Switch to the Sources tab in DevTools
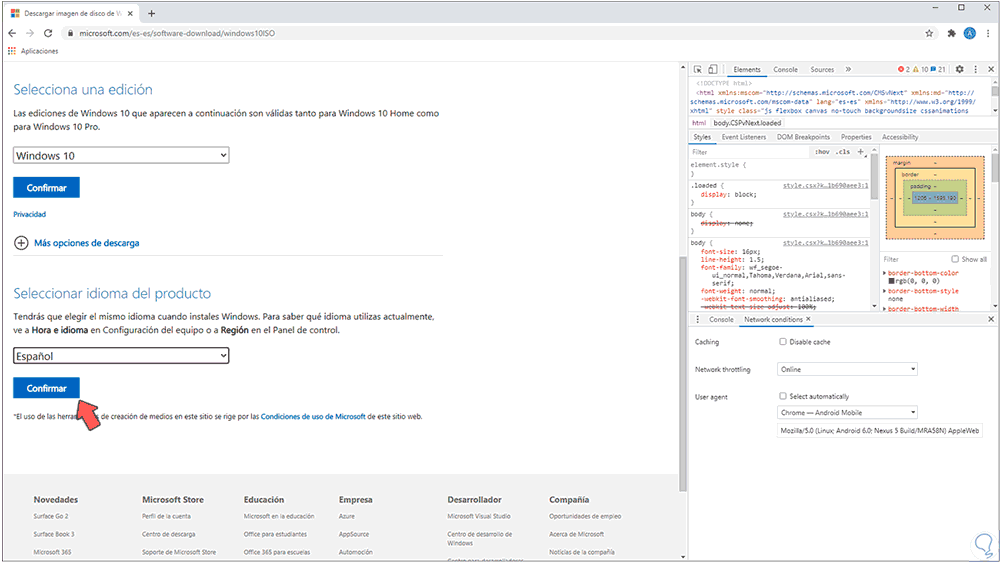 (x=822, y=70)
